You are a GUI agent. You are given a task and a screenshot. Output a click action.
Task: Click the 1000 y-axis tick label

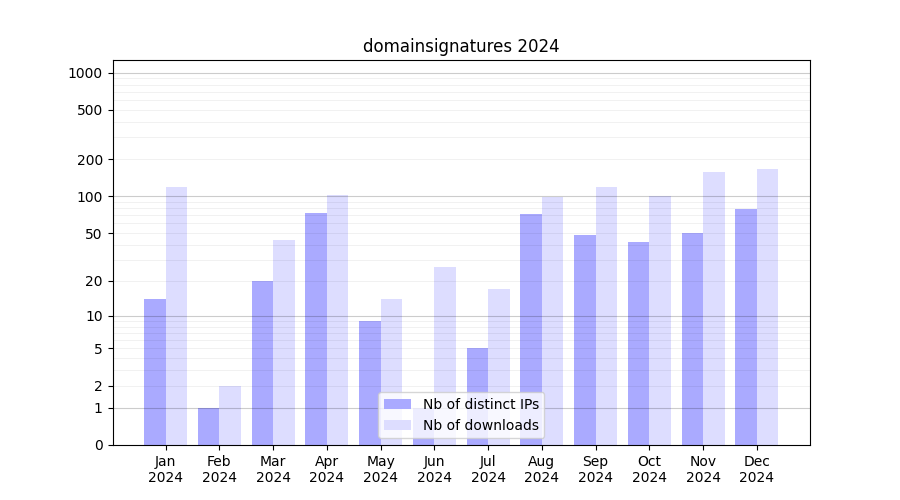coord(85,73)
